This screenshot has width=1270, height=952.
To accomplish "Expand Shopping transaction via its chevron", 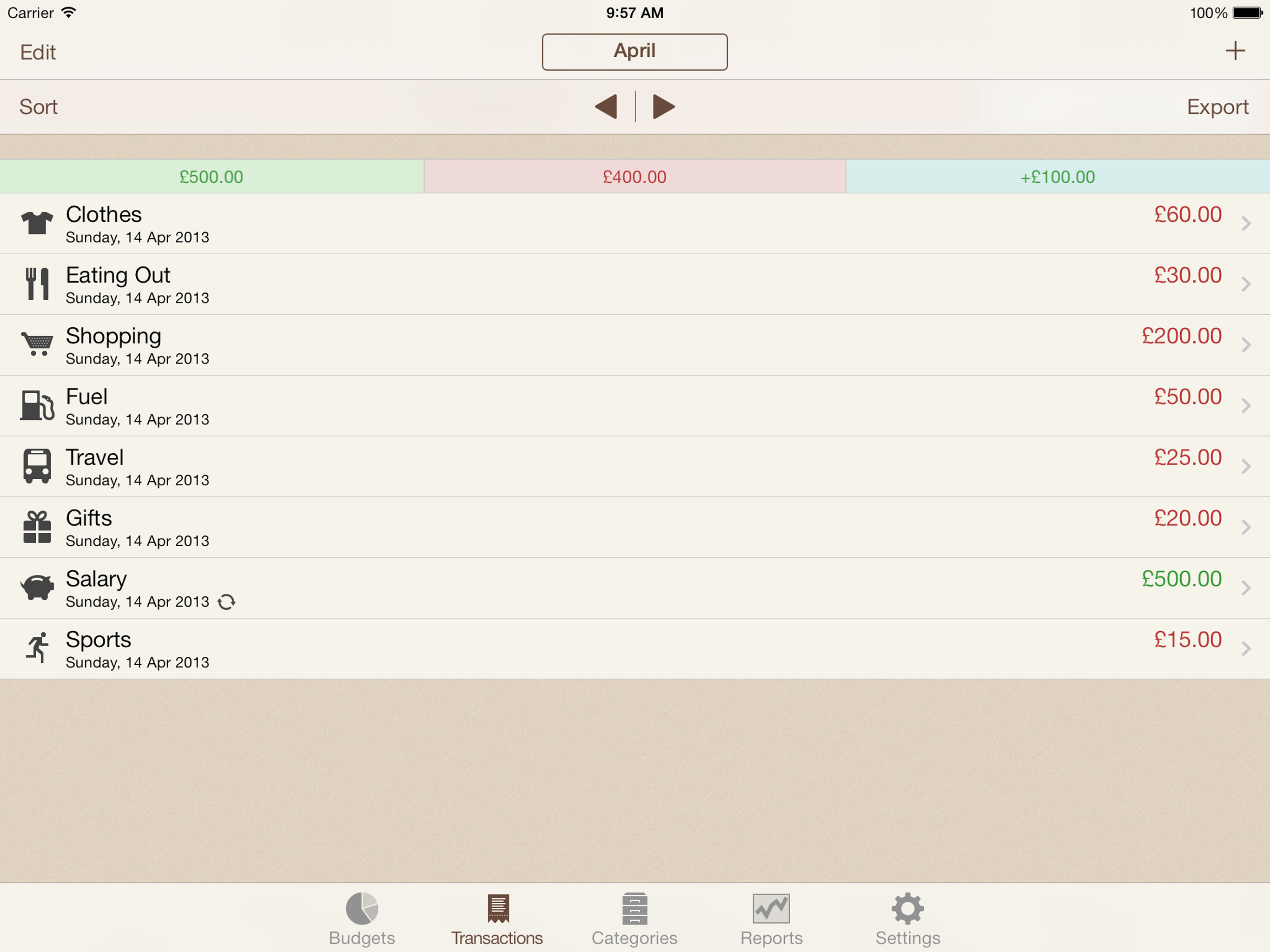I will pos(1245,345).
